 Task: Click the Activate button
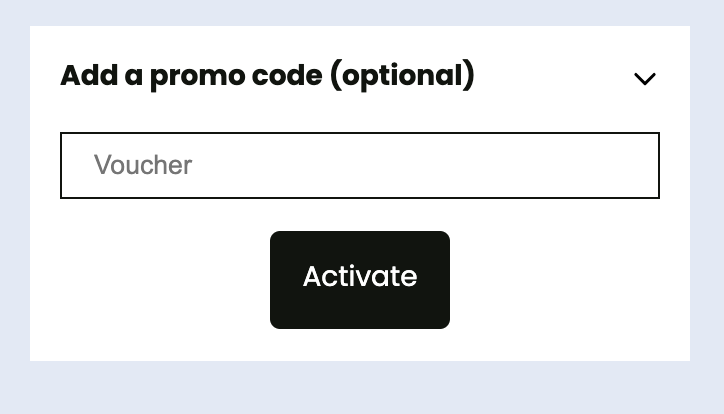pos(360,280)
